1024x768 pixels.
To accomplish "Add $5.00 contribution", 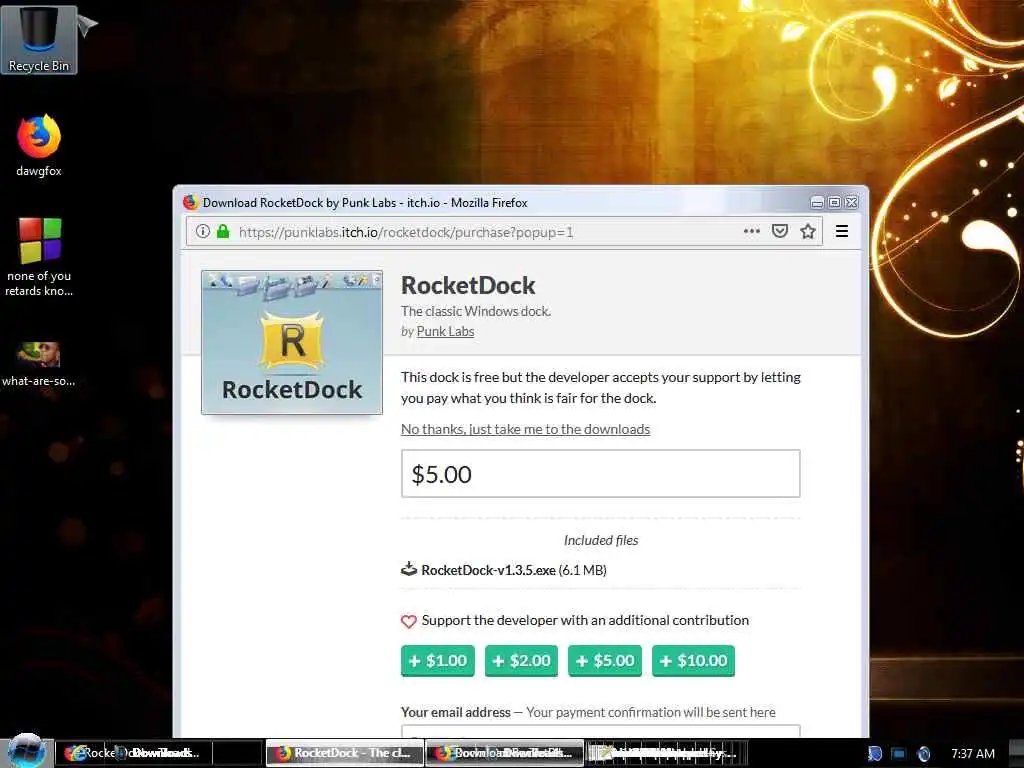I will click(x=605, y=661).
